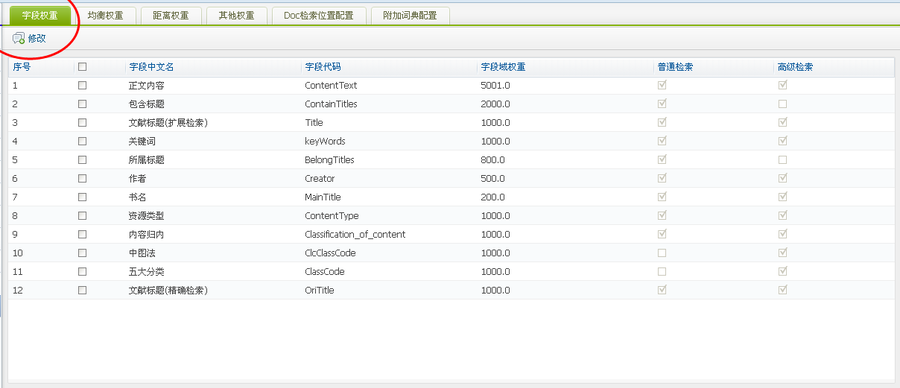Switch to the 均衡权重 tab
The image size is (900, 388).
(x=105, y=15)
